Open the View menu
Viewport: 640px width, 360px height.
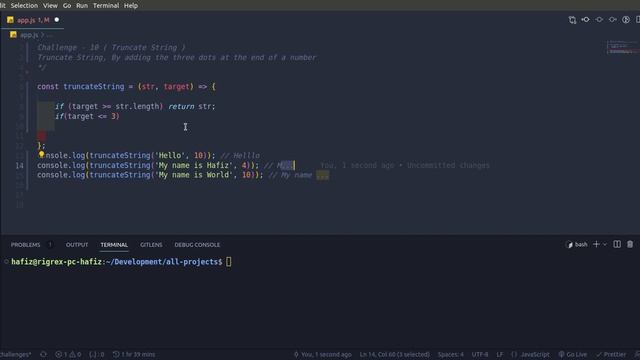[x=50, y=5]
